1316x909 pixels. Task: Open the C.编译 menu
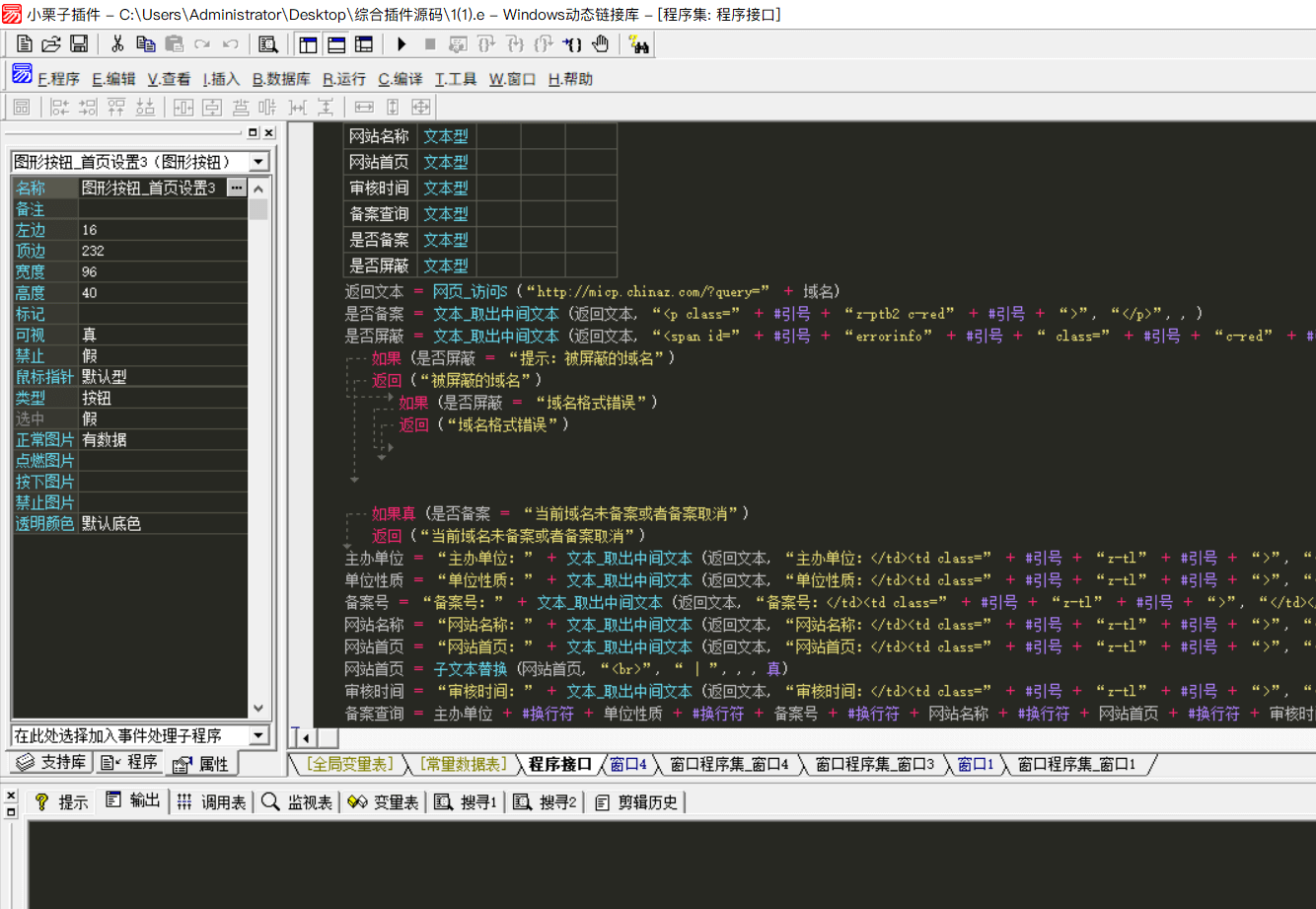(x=400, y=79)
